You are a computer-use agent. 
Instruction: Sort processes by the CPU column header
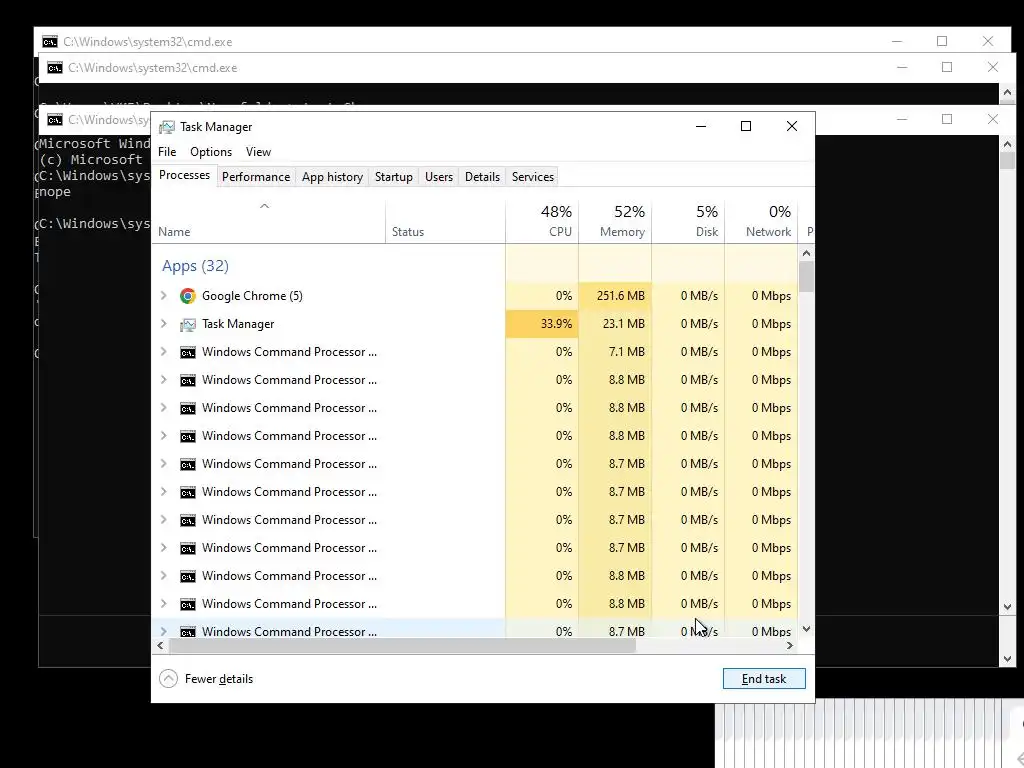(x=542, y=221)
